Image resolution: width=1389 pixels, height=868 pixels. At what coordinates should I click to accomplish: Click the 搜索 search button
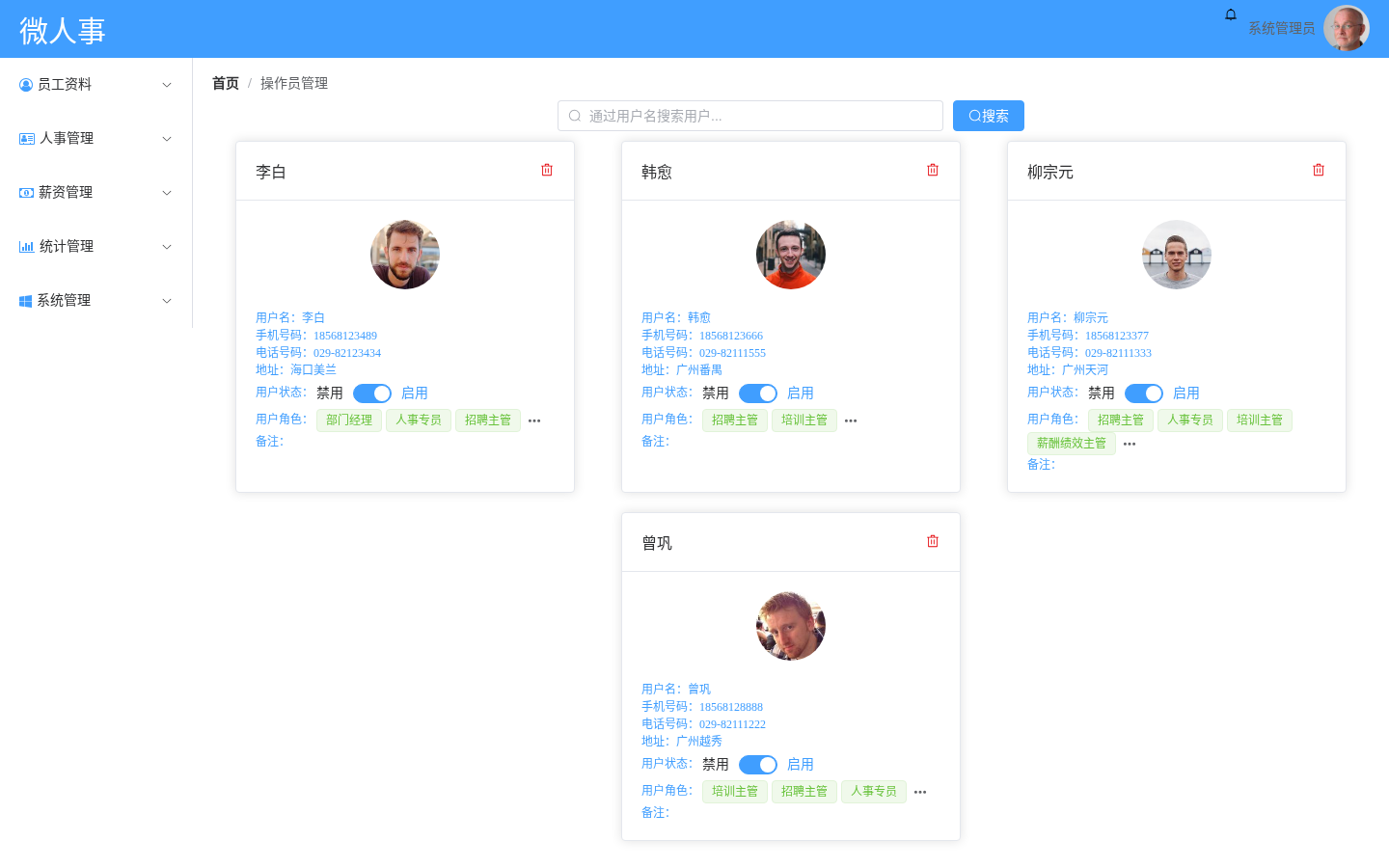tap(989, 116)
